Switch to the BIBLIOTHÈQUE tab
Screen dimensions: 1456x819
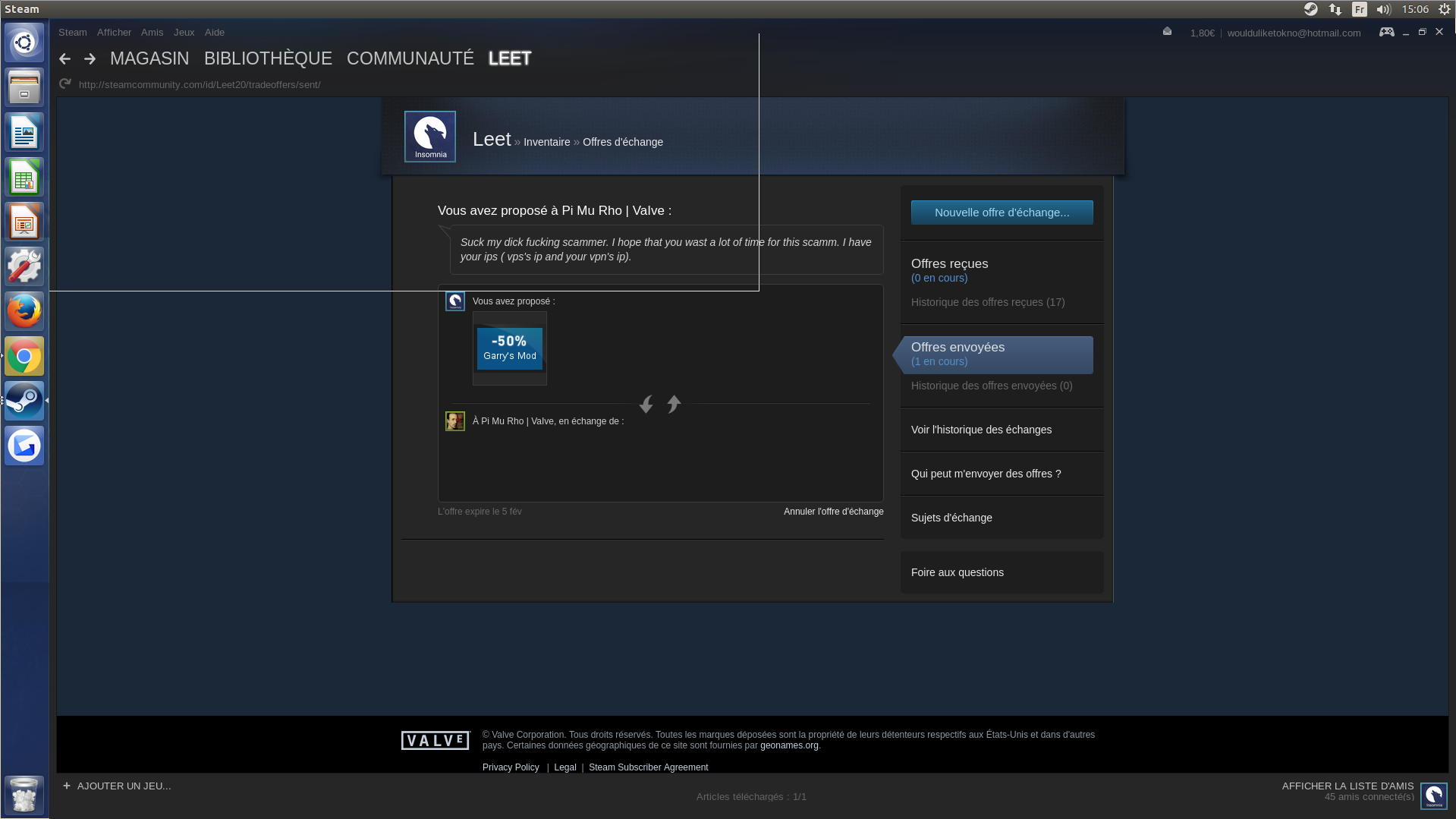point(268,58)
